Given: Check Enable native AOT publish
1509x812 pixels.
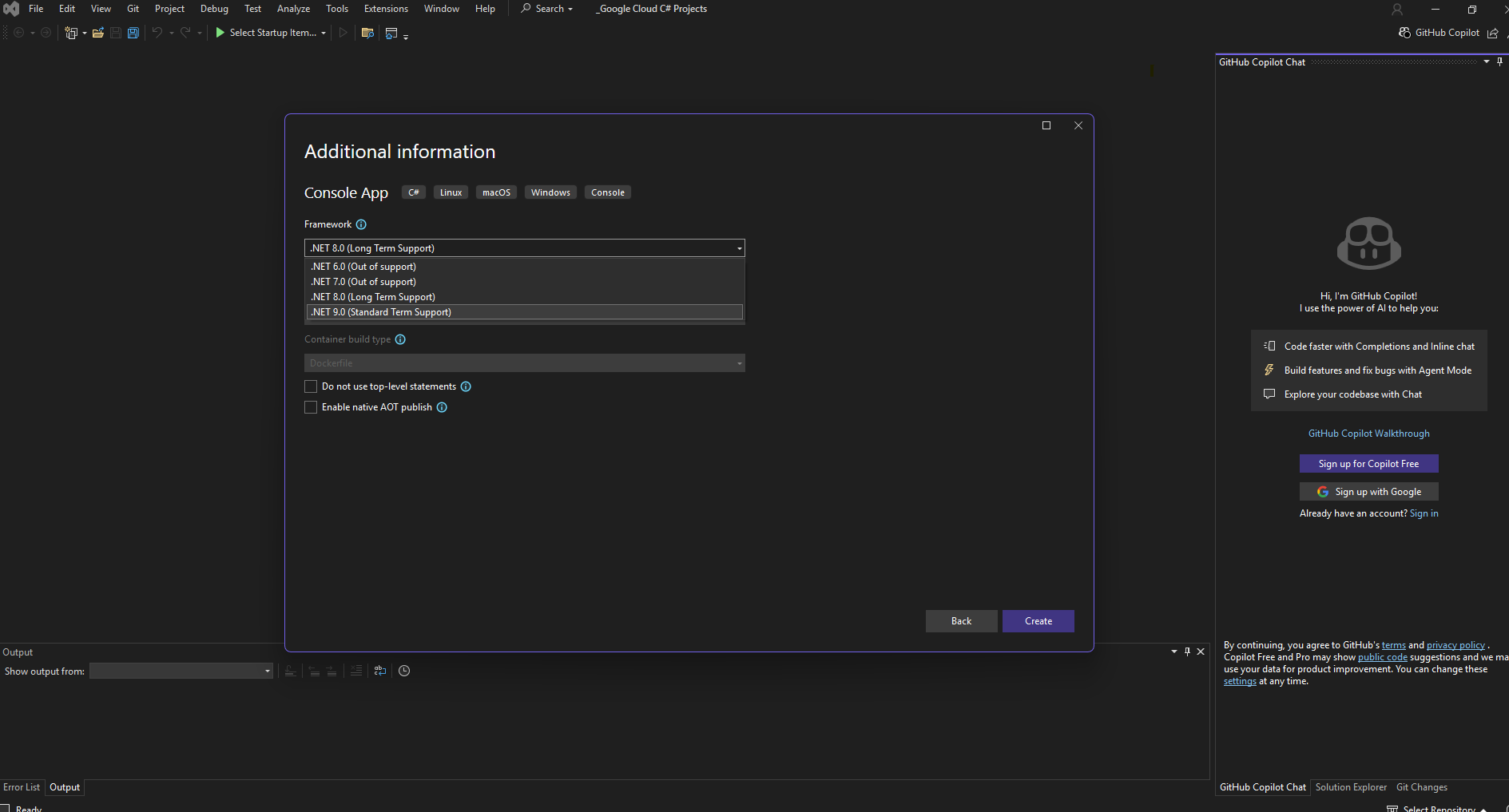Looking at the screenshot, I should pos(311,407).
